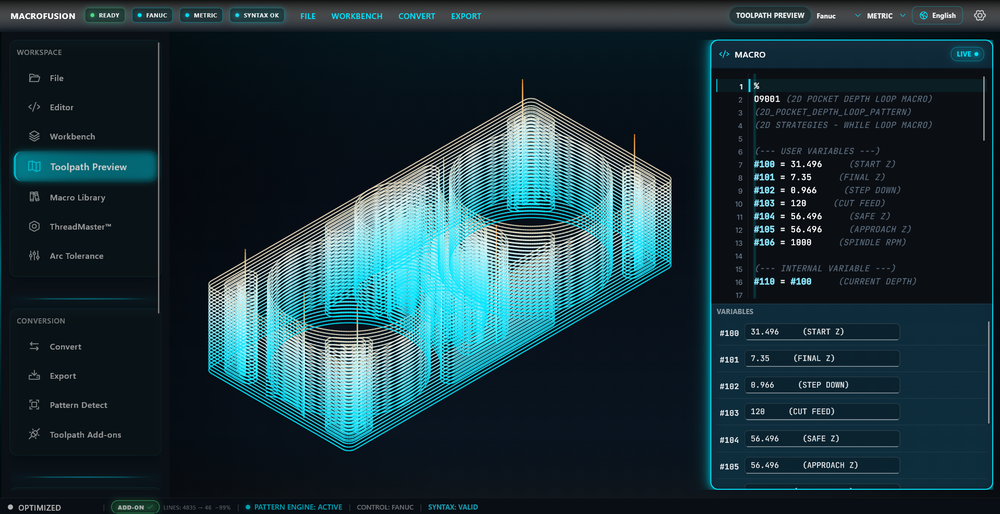
Task: Open the Arc Tolerance sliders icon
Action: pyautogui.click(x=34, y=256)
